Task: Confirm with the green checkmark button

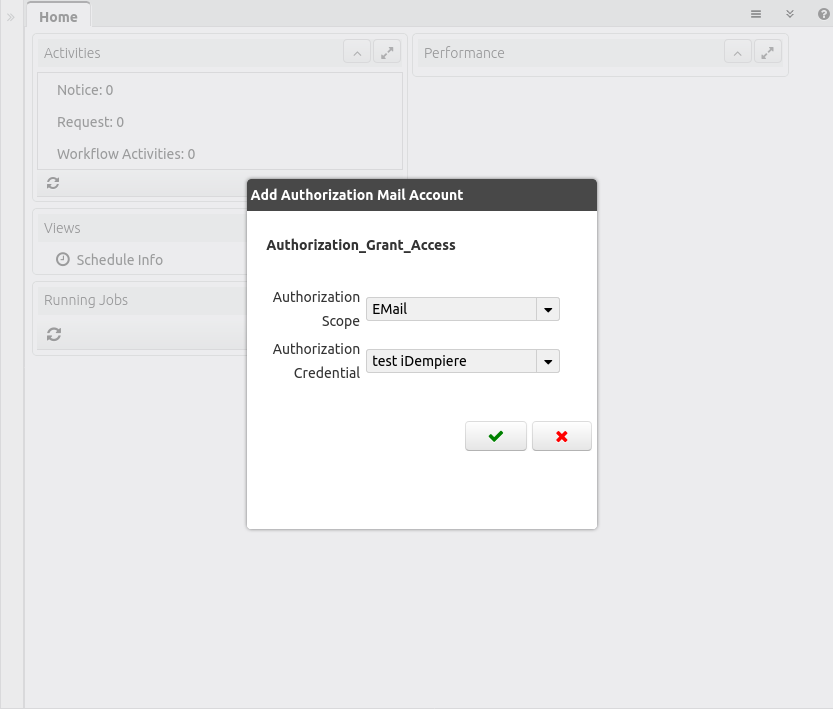Action: (x=495, y=436)
